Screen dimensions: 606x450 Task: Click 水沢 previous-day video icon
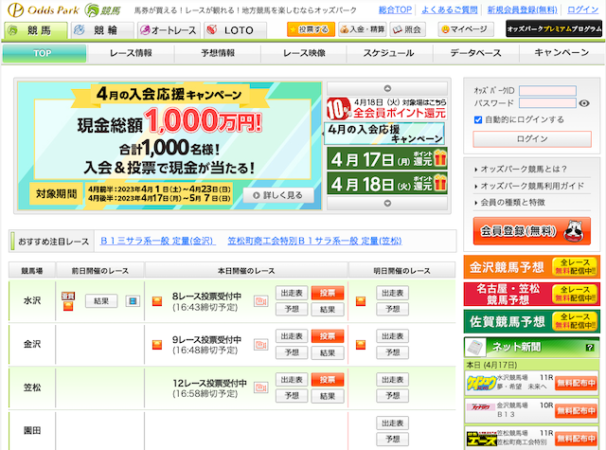click(x=133, y=301)
